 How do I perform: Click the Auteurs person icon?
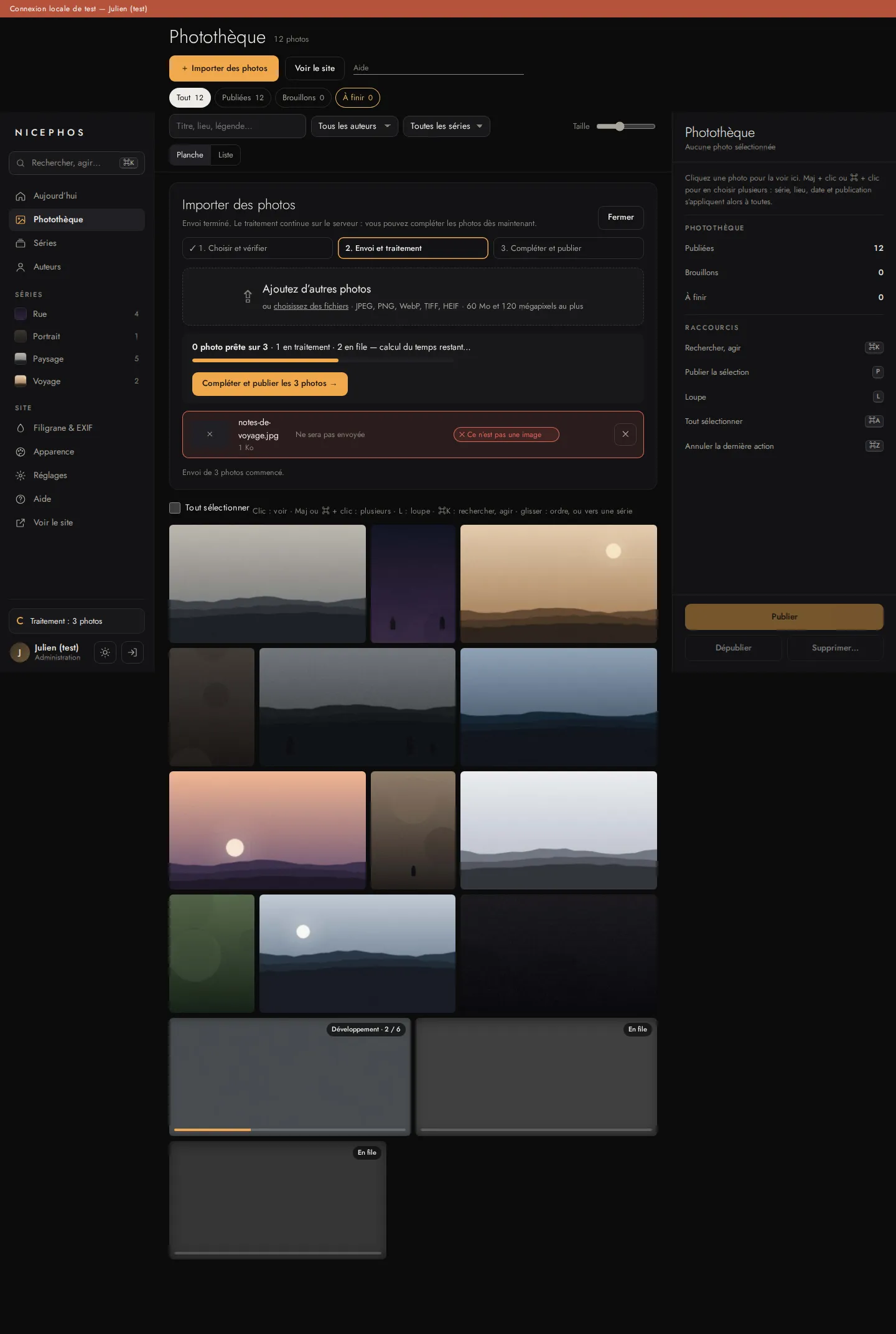click(x=21, y=267)
